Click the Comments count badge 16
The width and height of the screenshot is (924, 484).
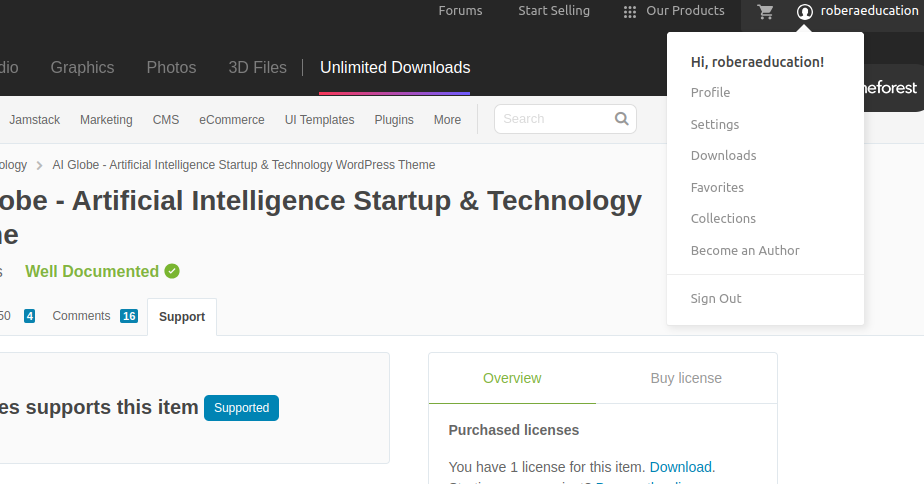129,316
